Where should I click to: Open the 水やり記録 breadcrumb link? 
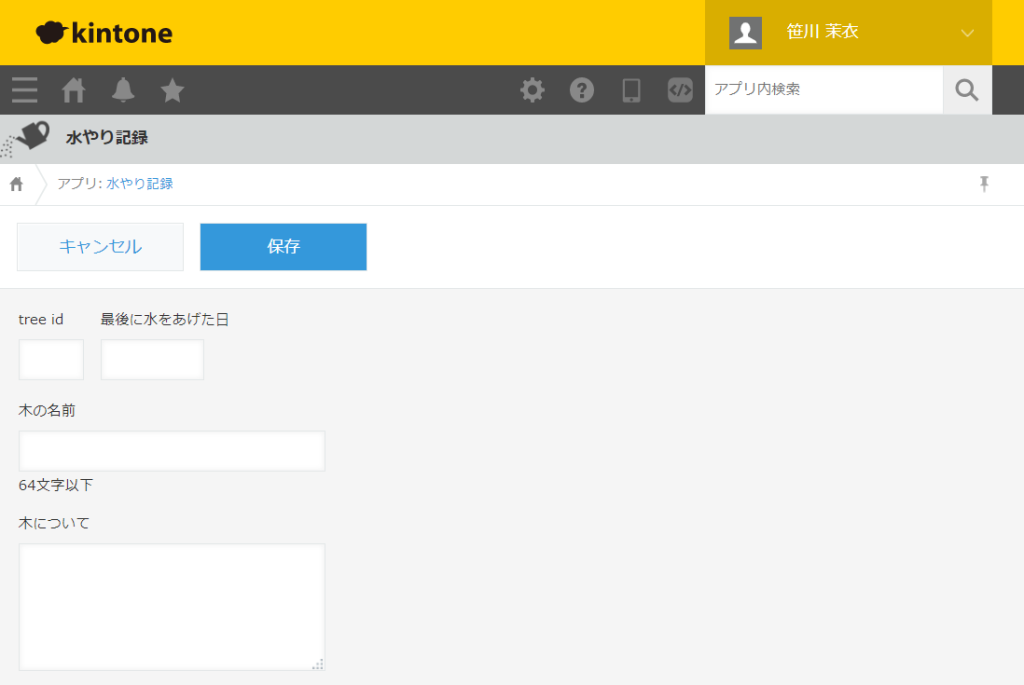140,184
